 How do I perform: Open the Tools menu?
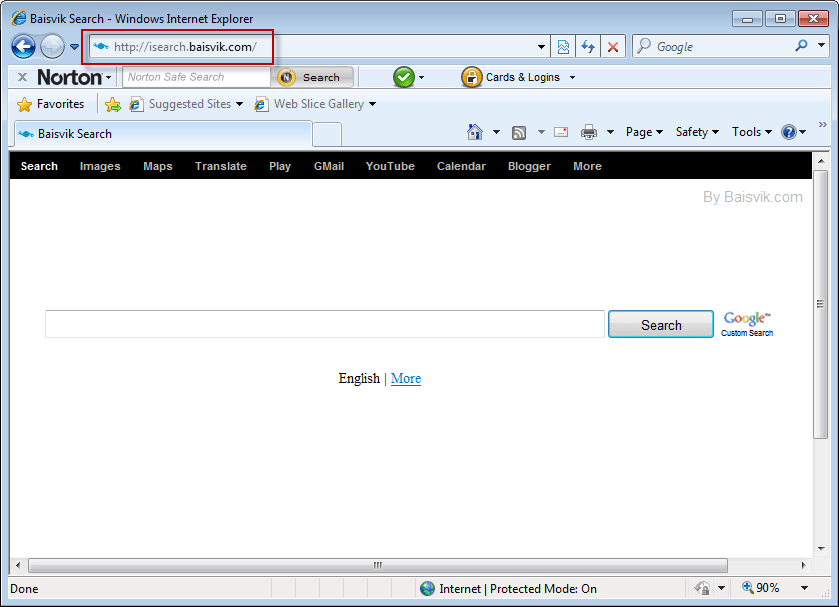coord(752,132)
